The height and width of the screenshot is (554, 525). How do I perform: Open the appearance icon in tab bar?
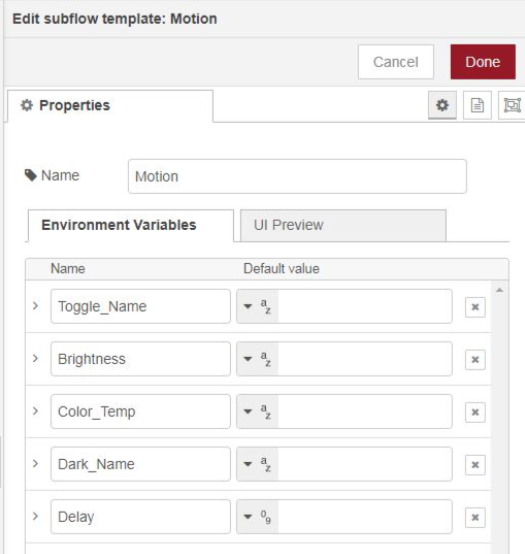pos(512,105)
